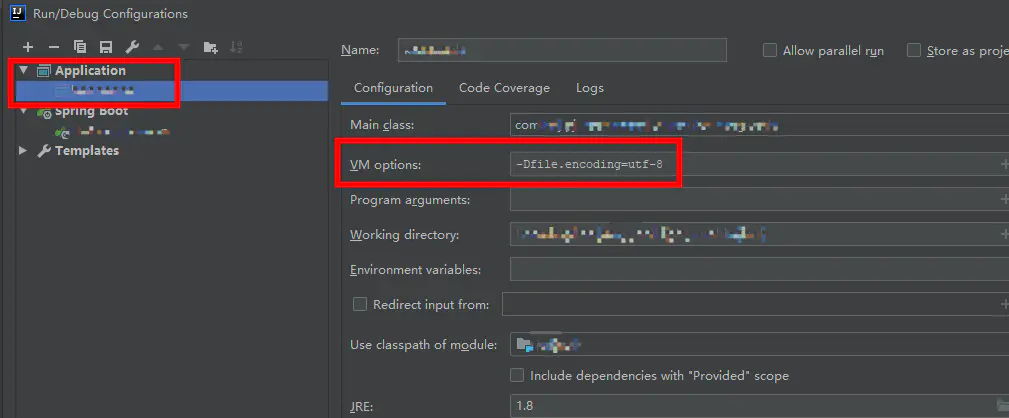The width and height of the screenshot is (1009, 418).
Task: Open the Use classpath of module dropdown
Action: pyautogui.click(x=759, y=345)
